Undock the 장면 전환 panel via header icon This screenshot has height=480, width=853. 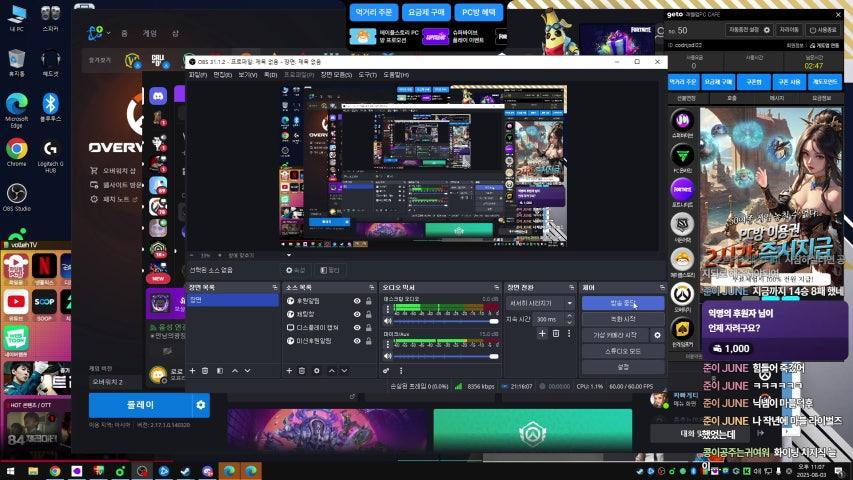click(572, 287)
